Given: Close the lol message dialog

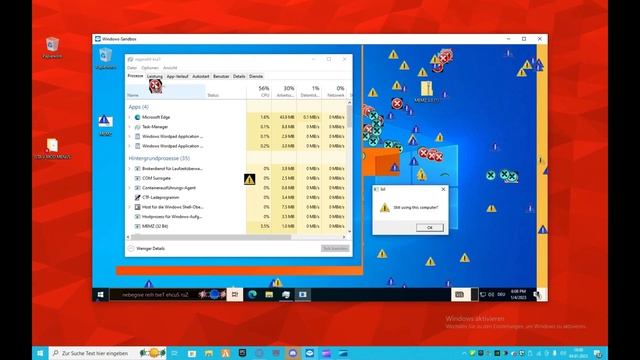Looking at the screenshot, I should pos(443,189).
